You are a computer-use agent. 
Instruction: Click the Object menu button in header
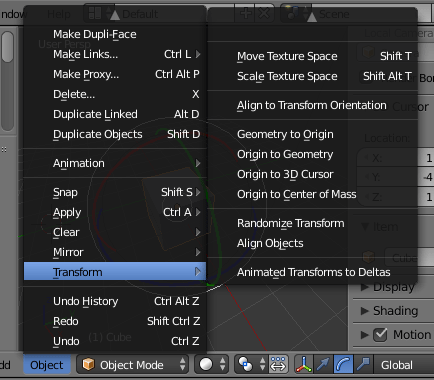point(47,365)
